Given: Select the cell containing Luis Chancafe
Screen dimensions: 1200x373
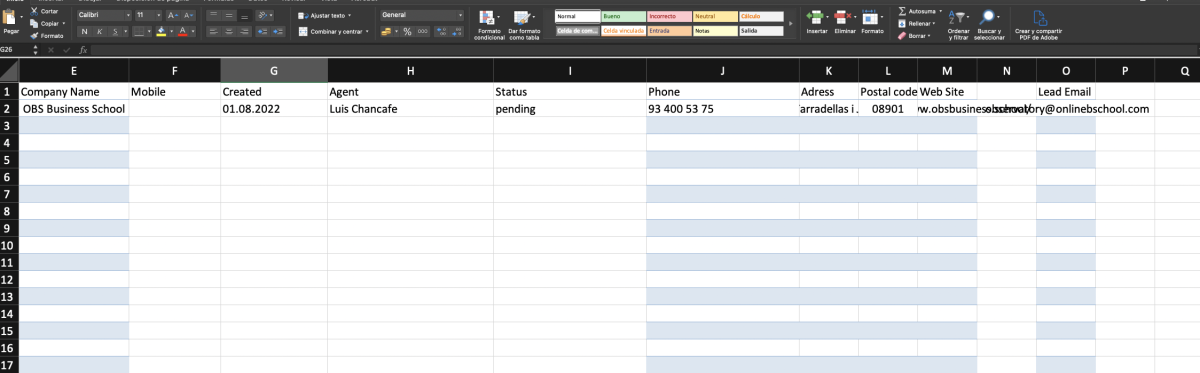Looking at the screenshot, I should [x=410, y=109].
